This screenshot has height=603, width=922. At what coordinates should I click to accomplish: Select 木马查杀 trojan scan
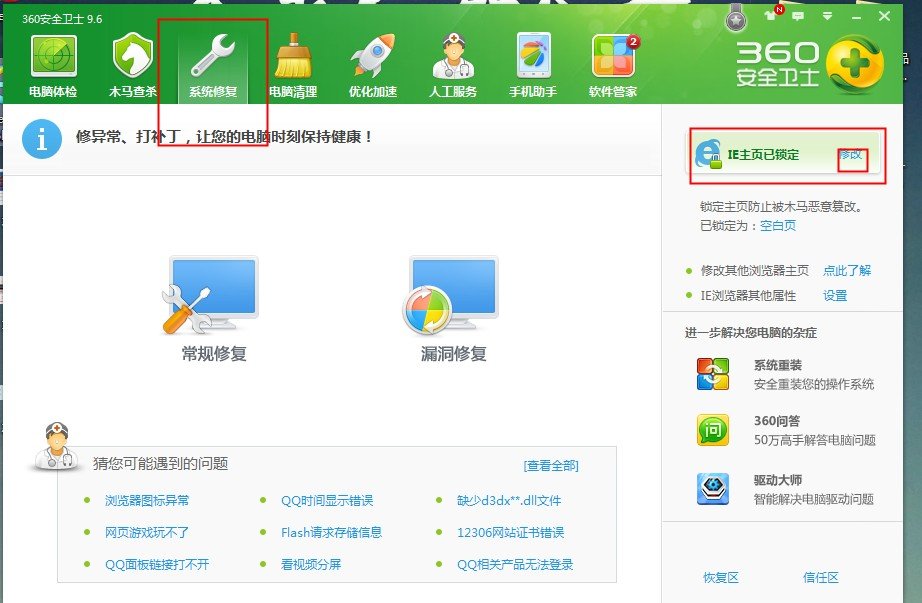pos(133,62)
